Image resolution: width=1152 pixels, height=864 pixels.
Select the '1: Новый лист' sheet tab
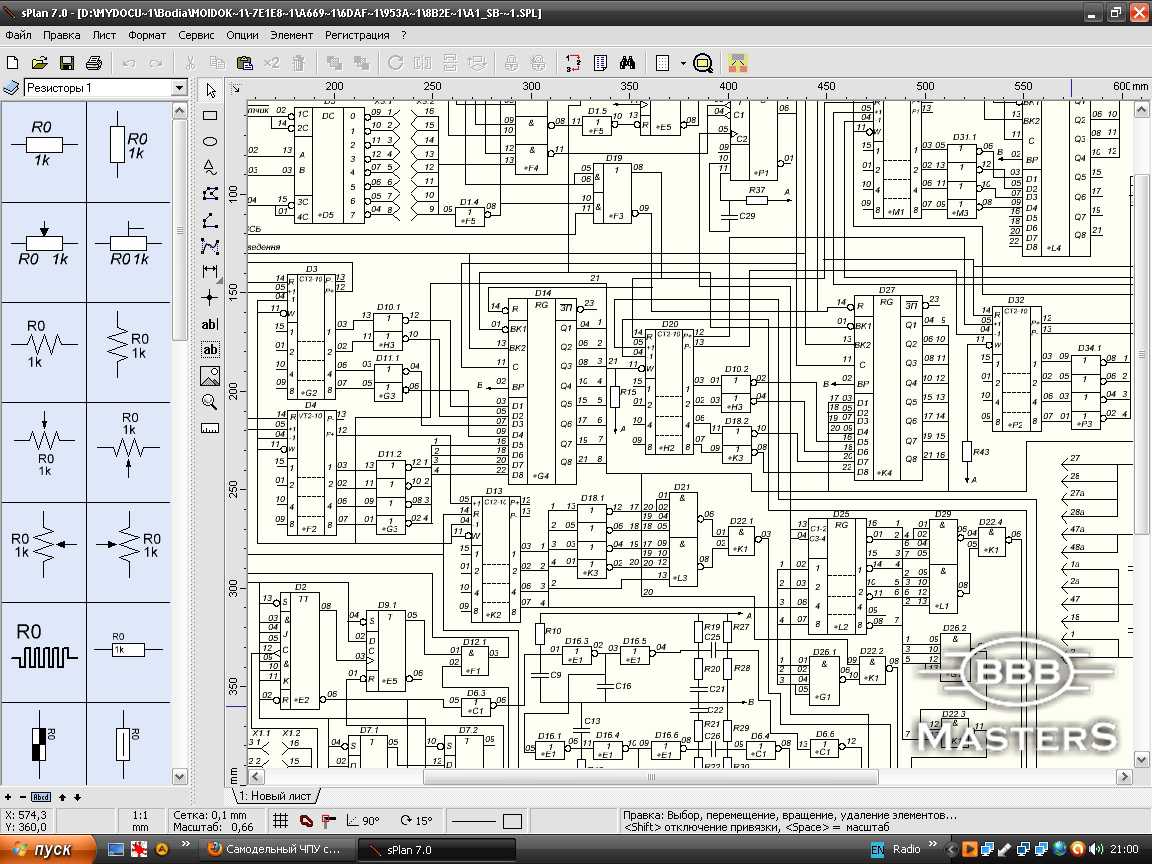click(x=276, y=796)
